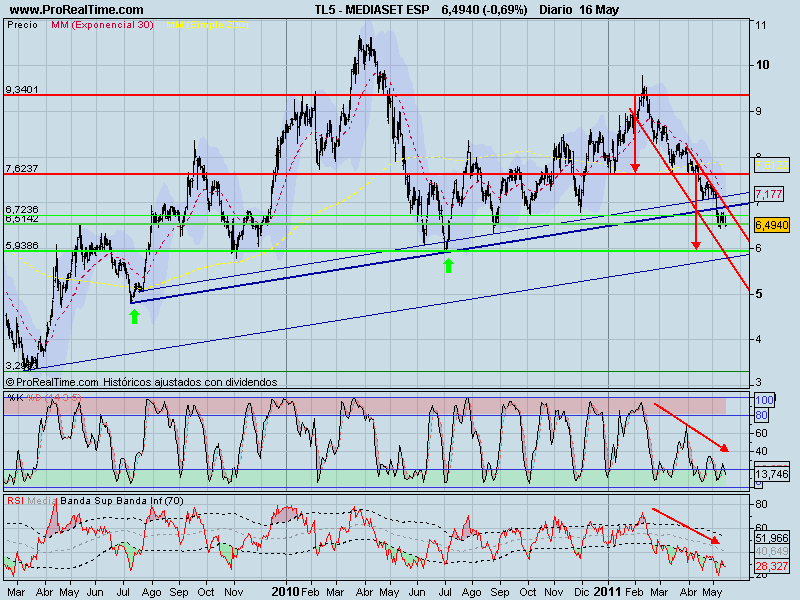The image size is (800, 600).
Task: Select the Media legend label in RSI panel
Action: pos(42,501)
